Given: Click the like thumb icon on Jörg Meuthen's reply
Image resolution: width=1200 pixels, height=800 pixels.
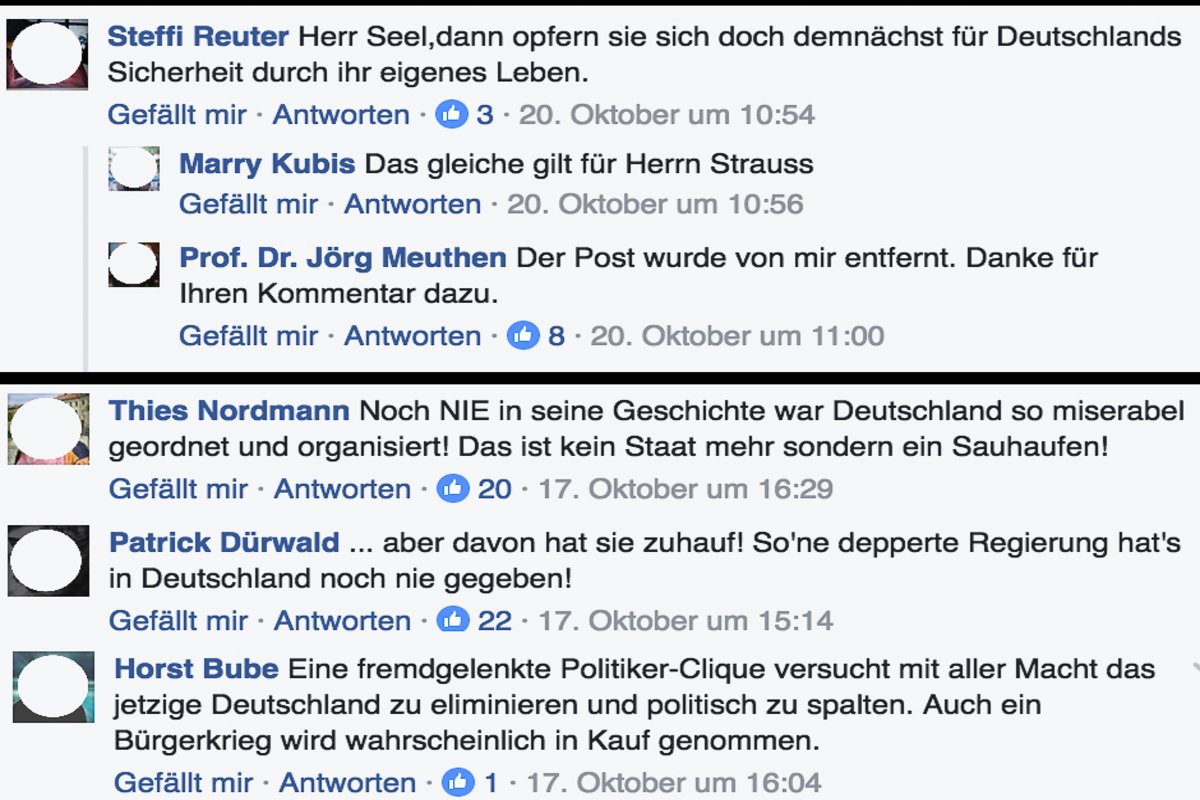Looking at the screenshot, I should 523,335.
